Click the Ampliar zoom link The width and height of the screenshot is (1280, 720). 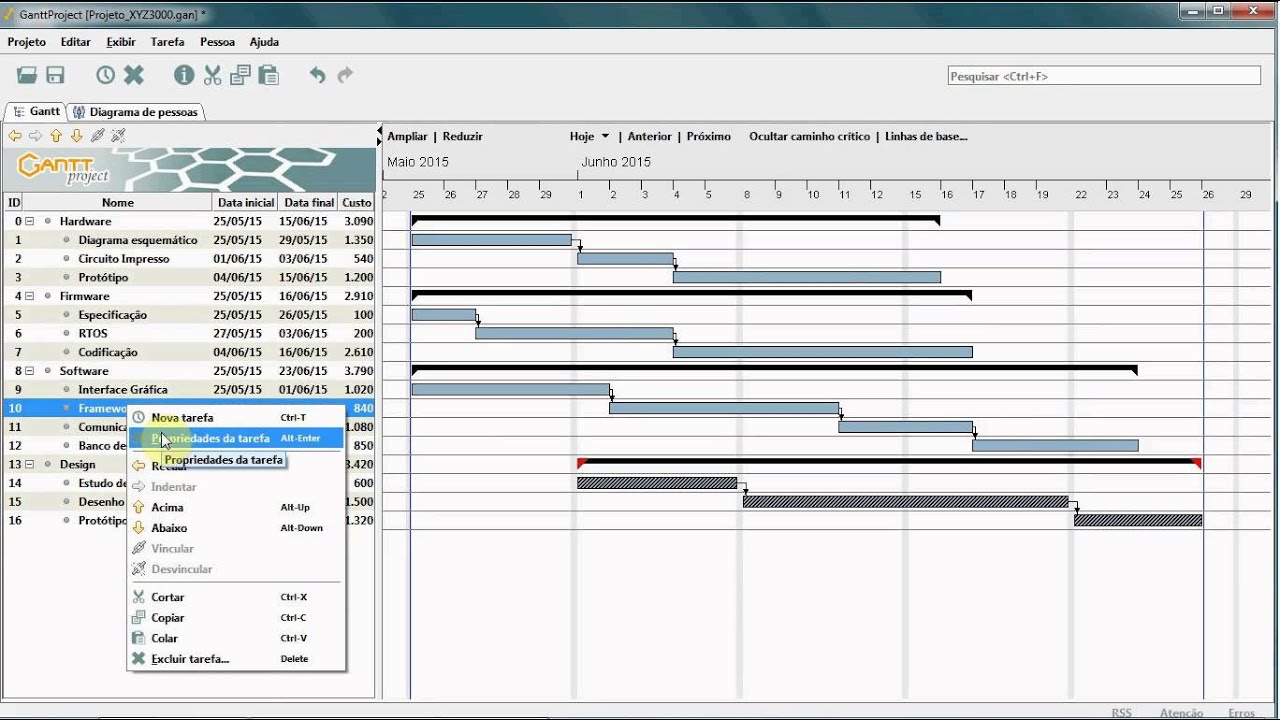407,137
